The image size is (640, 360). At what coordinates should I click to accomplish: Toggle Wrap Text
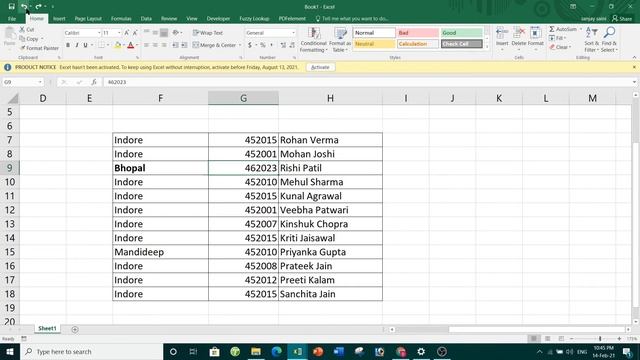208,33
